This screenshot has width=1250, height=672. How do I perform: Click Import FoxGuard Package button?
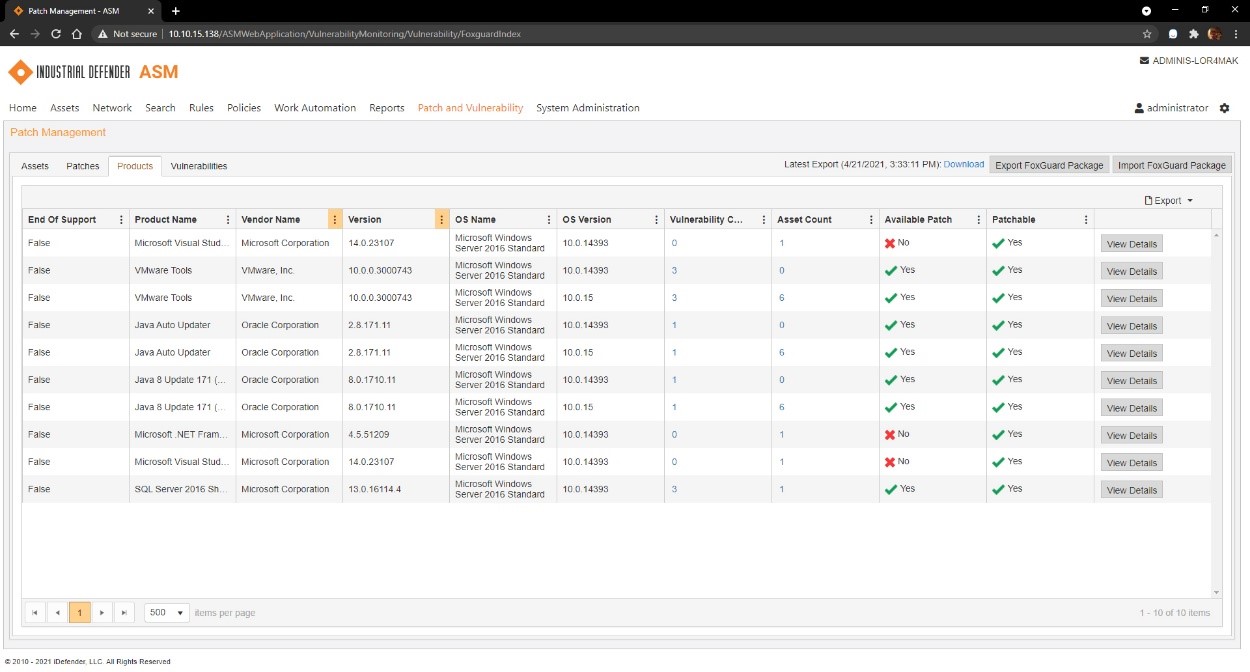1172,165
